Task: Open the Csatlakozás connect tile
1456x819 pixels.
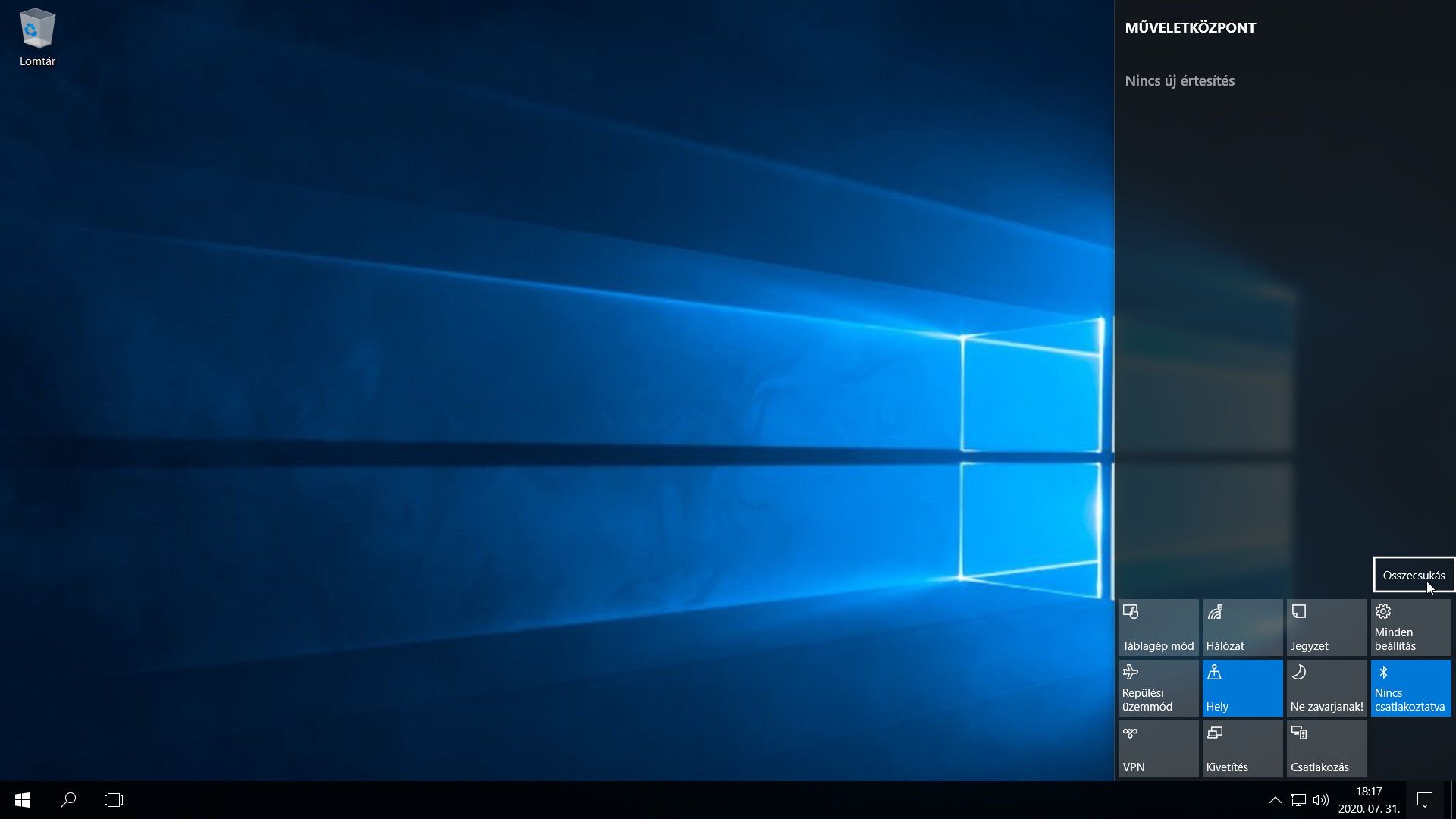Action: (x=1326, y=748)
